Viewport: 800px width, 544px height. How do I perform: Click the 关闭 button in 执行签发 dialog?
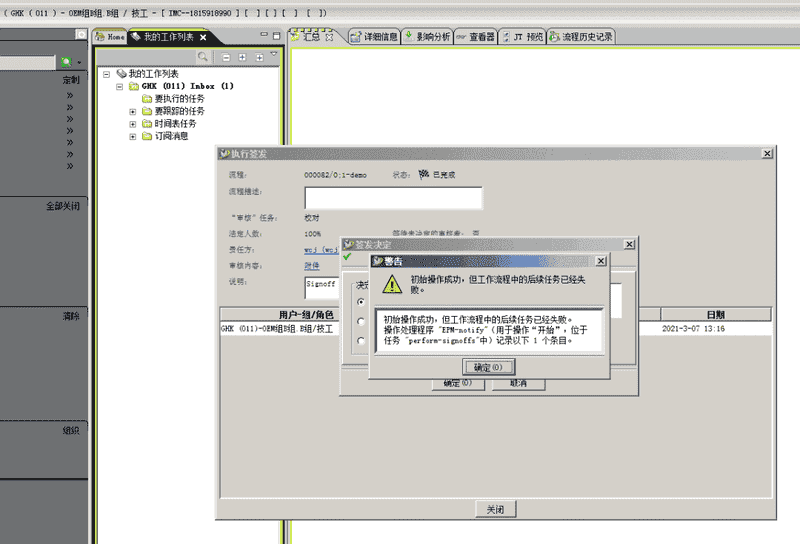pos(495,509)
